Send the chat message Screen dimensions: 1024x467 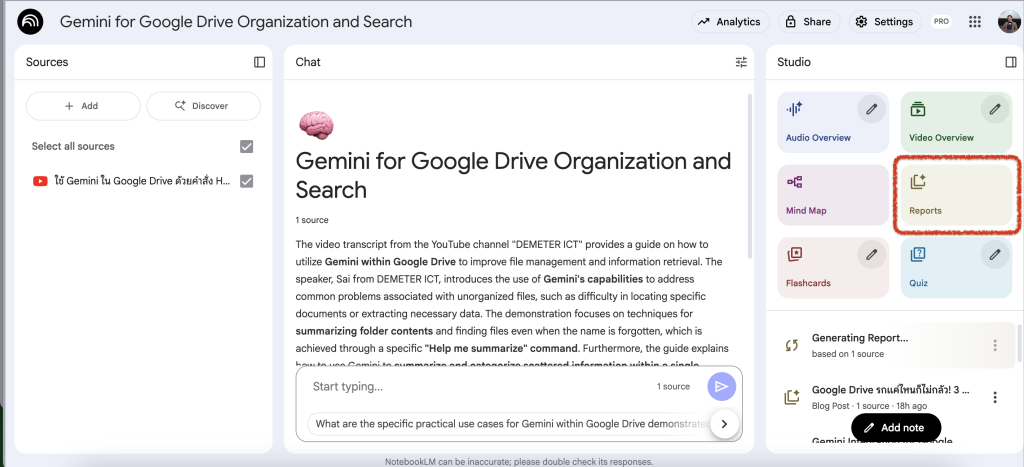pos(721,387)
